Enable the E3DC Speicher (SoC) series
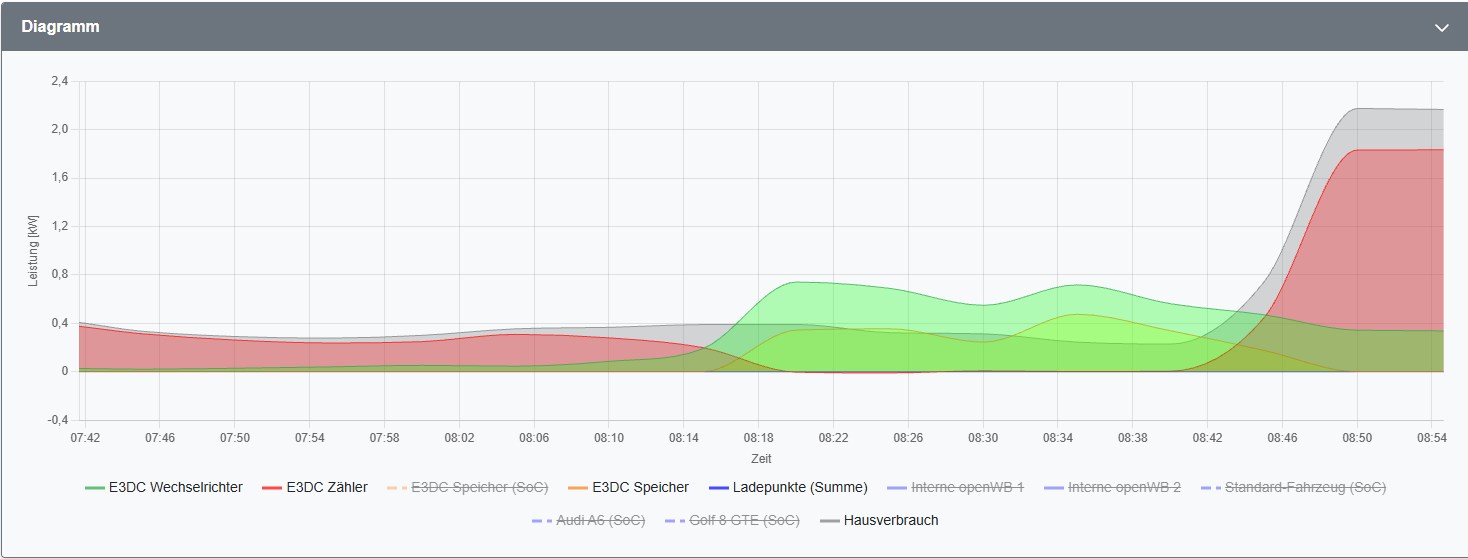 [x=467, y=488]
